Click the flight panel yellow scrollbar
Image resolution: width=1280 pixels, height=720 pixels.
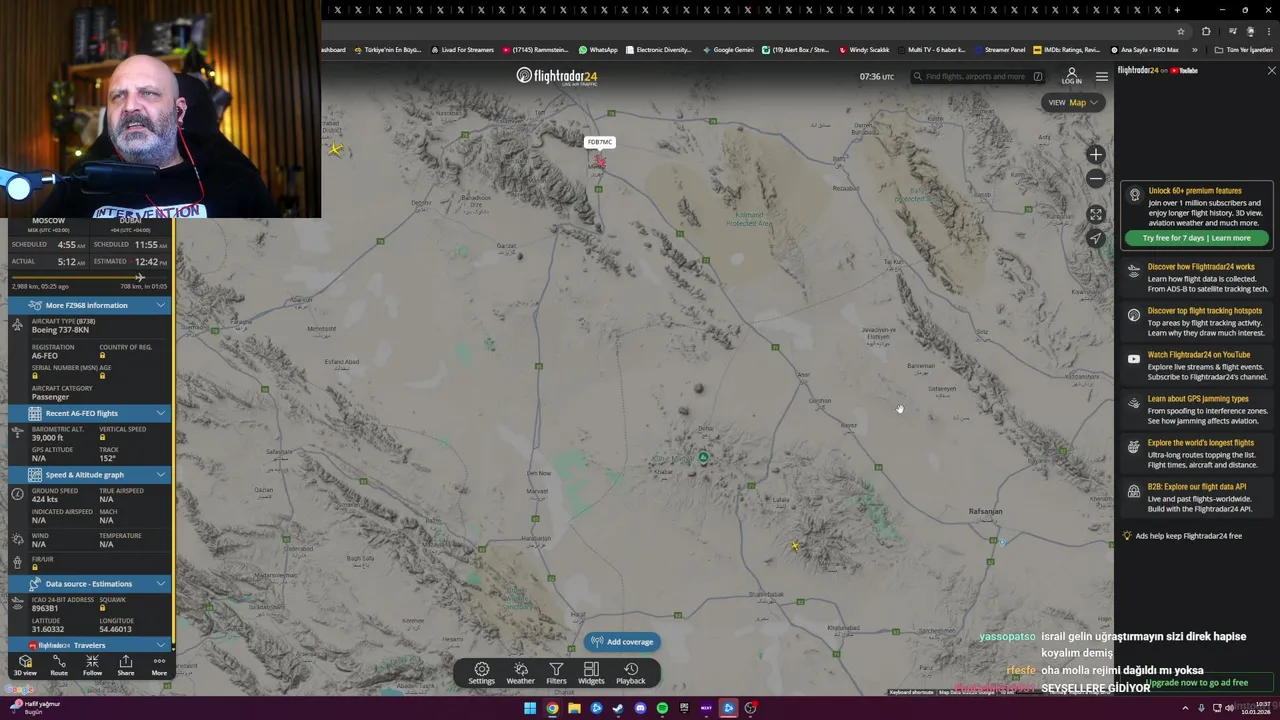pyautogui.click(x=174, y=430)
